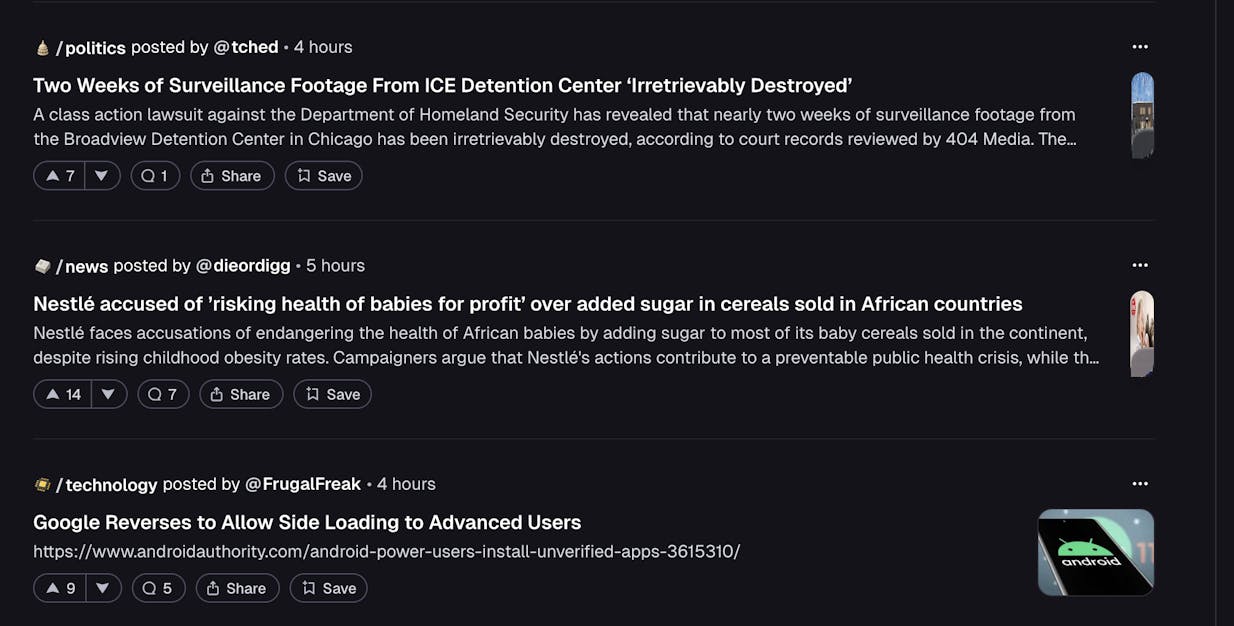Open more options for the technology post

pyautogui.click(x=1140, y=484)
